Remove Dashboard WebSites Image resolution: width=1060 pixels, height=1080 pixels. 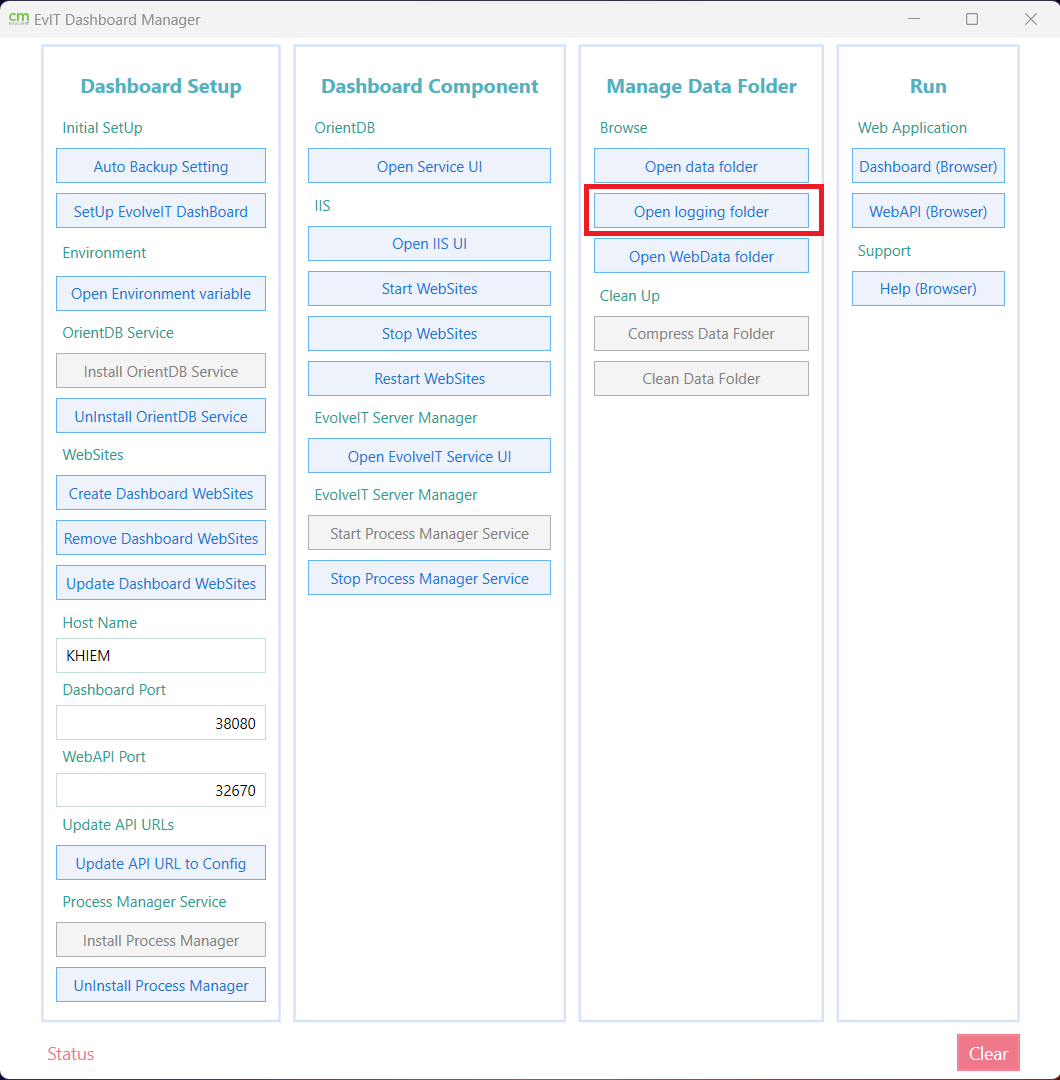[160, 538]
